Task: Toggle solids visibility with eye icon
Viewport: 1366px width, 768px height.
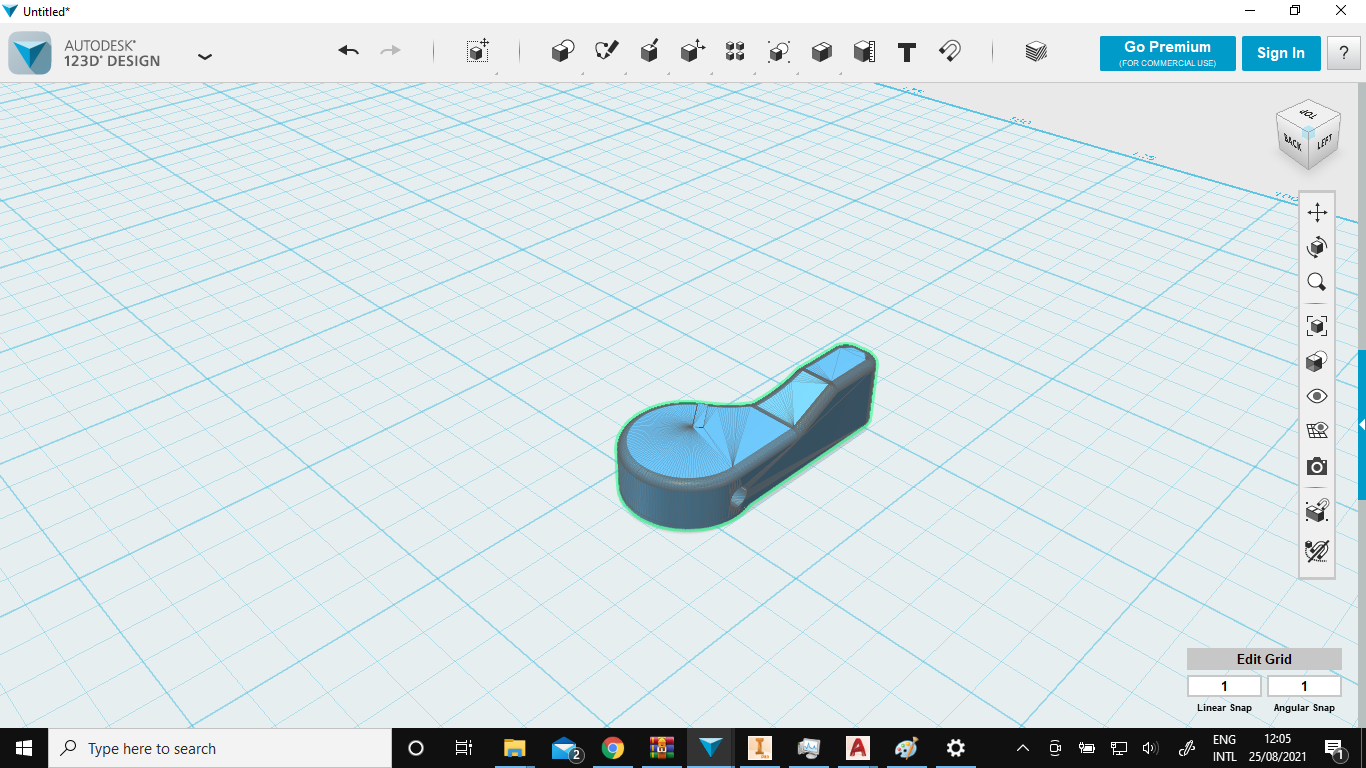Action: (x=1317, y=396)
